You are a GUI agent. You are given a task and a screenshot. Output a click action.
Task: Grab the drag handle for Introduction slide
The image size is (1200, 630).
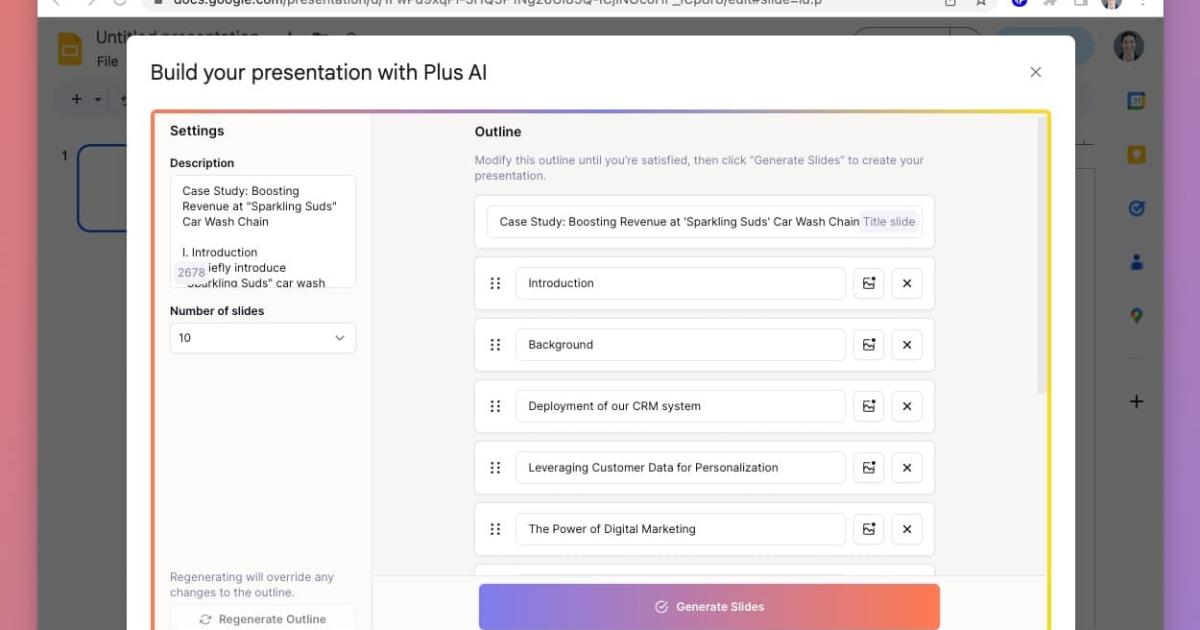point(495,283)
